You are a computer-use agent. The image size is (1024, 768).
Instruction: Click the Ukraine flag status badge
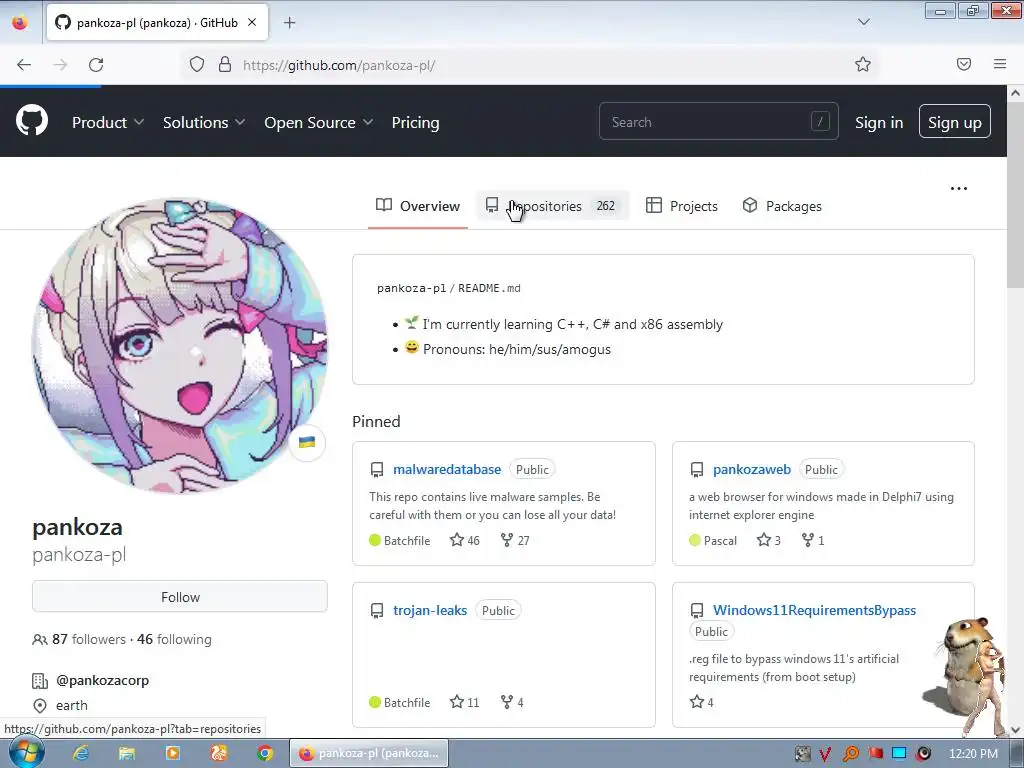tap(307, 442)
